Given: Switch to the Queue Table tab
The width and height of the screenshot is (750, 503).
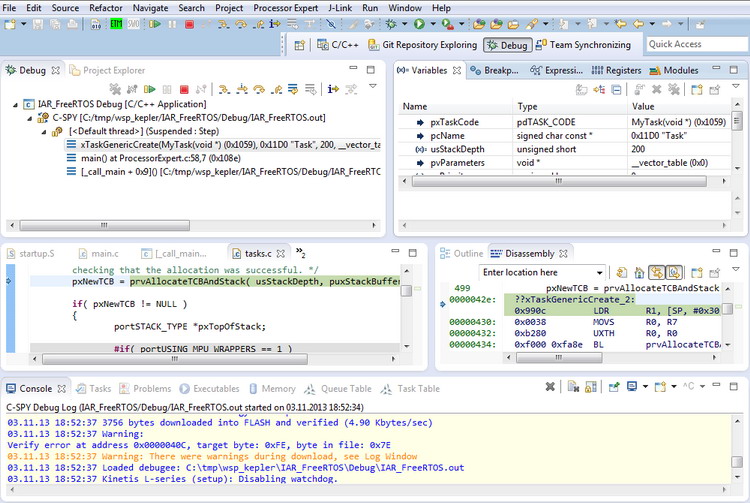Looking at the screenshot, I should click(x=338, y=389).
